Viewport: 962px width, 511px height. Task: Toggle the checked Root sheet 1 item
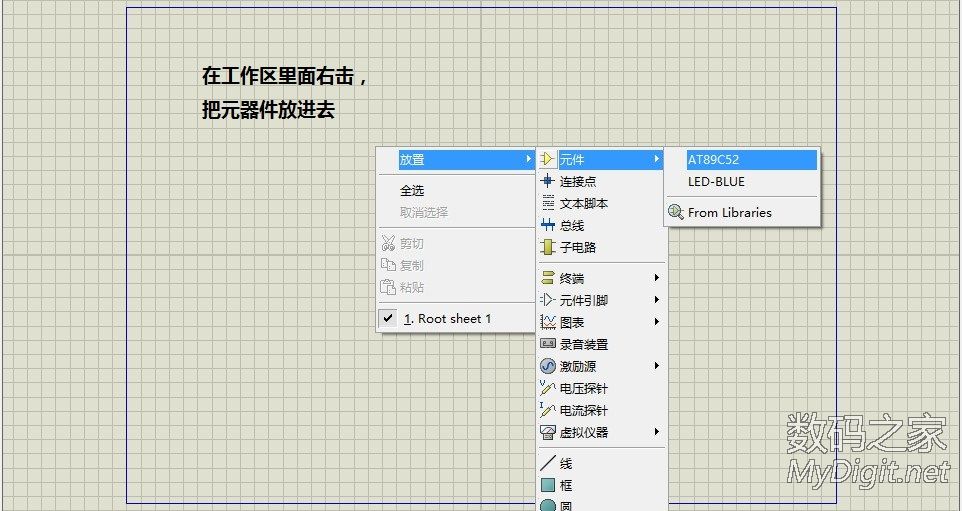446,318
